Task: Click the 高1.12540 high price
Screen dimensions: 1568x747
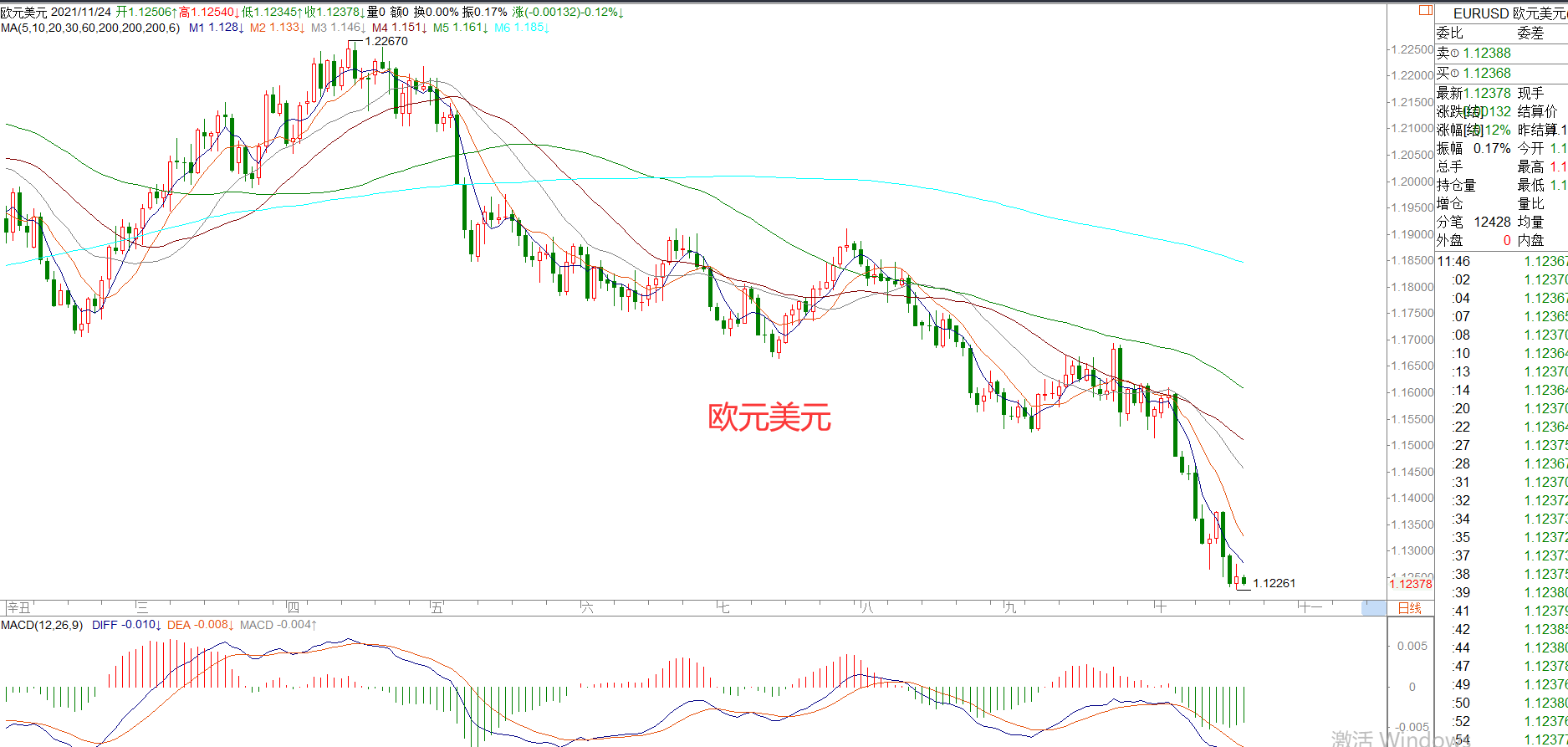Action: click(x=209, y=13)
